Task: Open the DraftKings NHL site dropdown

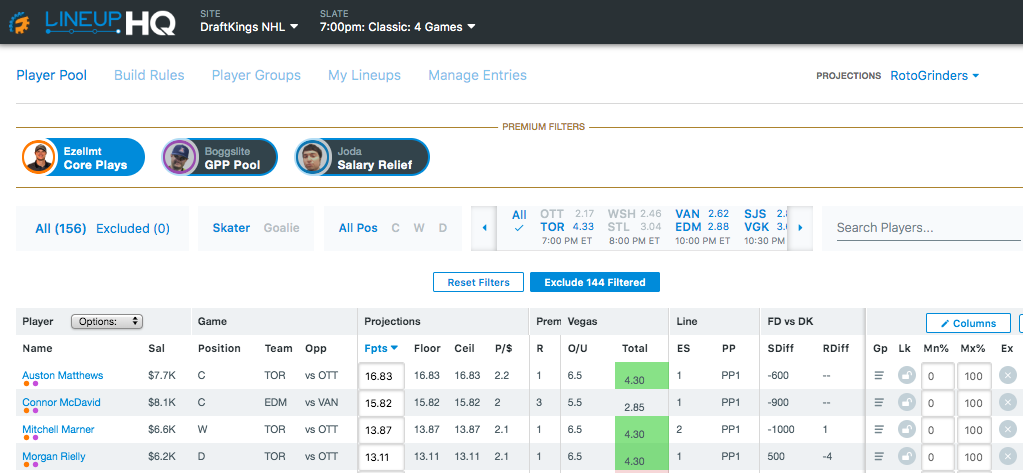Action: [x=249, y=27]
